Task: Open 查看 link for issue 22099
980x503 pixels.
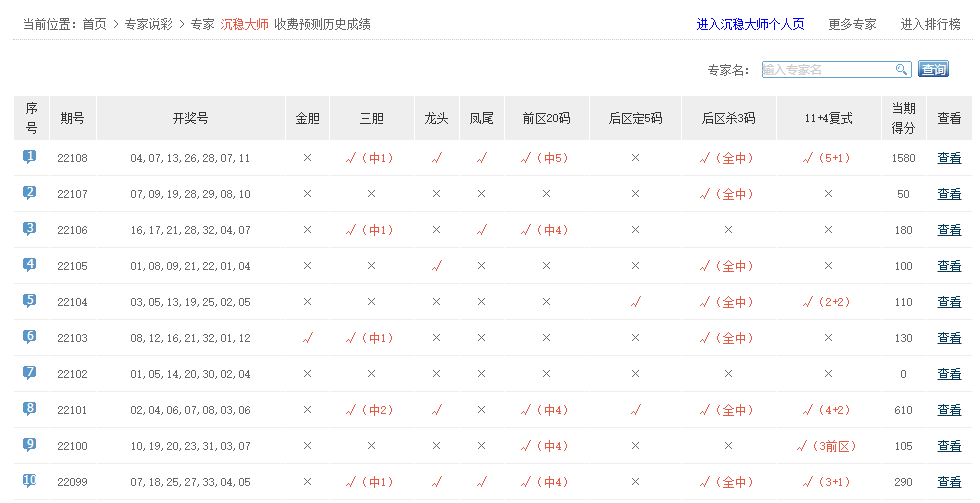Action: (949, 482)
